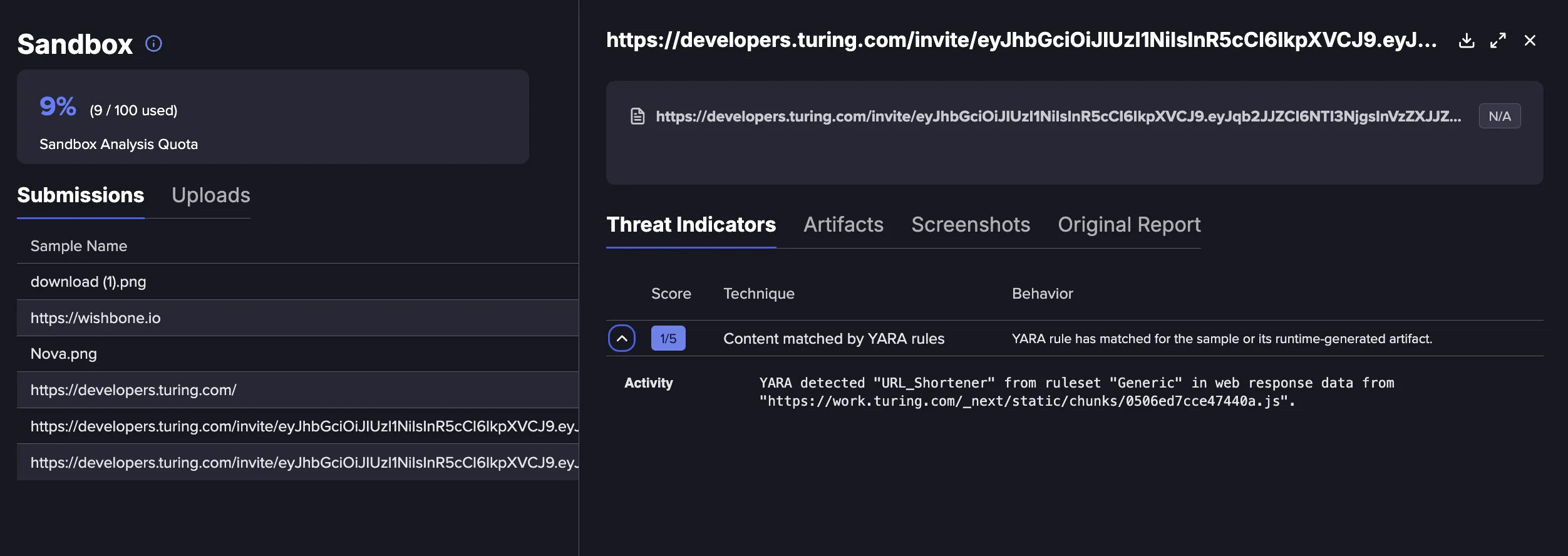Collapse the YARA rules indicator row

(622, 339)
